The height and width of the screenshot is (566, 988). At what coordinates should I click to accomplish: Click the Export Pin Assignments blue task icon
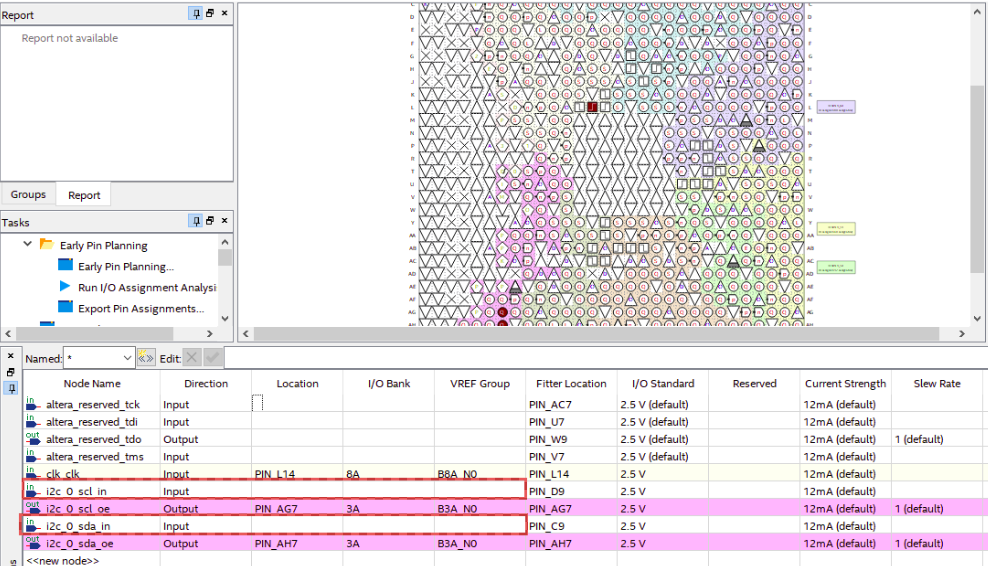[x=65, y=308]
